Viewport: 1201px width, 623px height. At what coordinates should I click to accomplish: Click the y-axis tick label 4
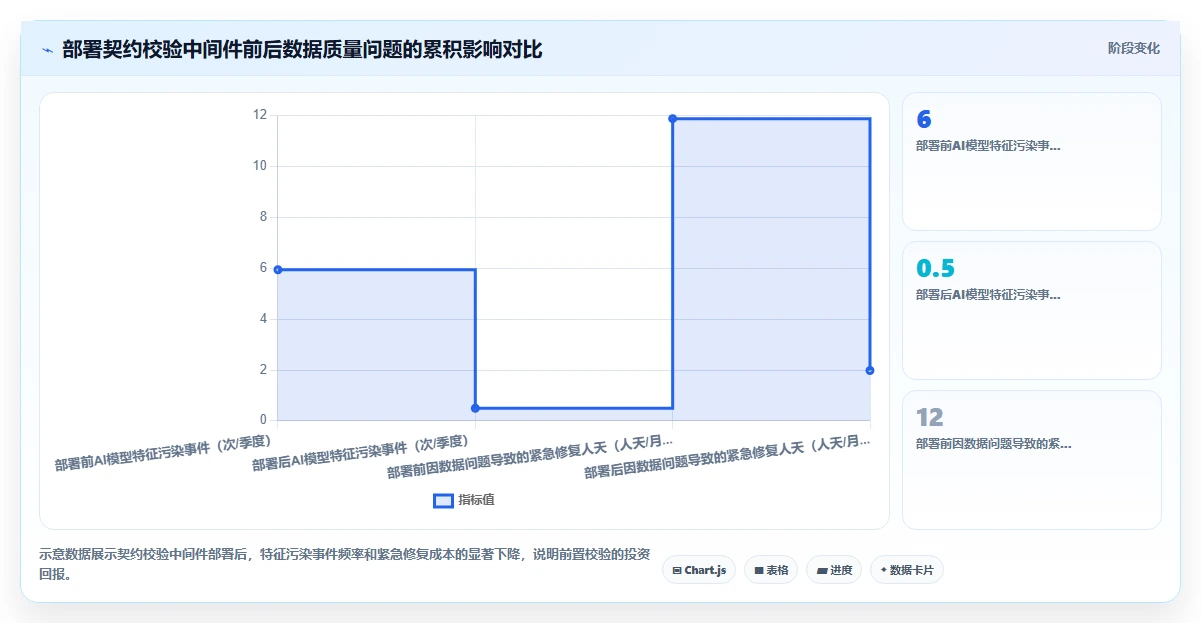[x=263, y=319]
